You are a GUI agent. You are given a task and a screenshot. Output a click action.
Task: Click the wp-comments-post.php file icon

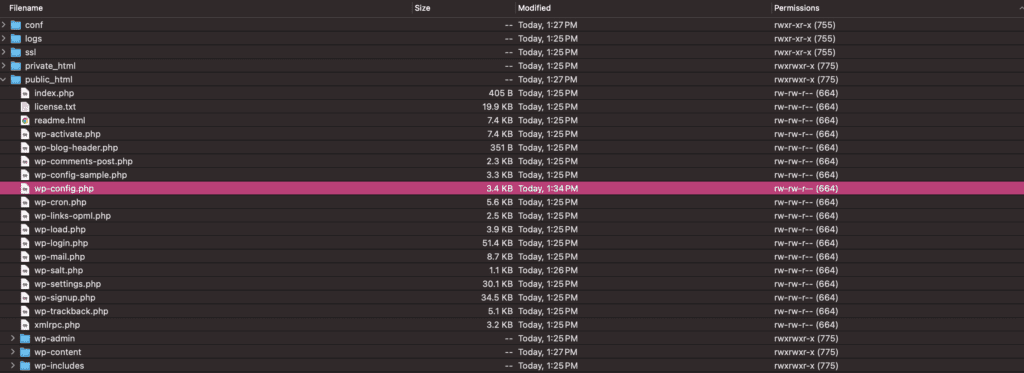click(25, 161)
